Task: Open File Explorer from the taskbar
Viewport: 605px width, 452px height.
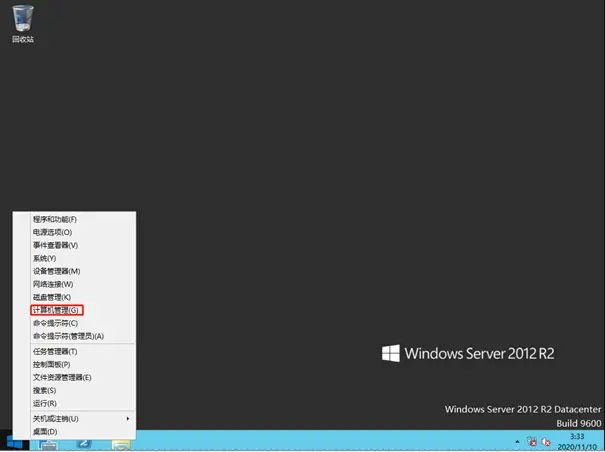Action: (121, 445)
